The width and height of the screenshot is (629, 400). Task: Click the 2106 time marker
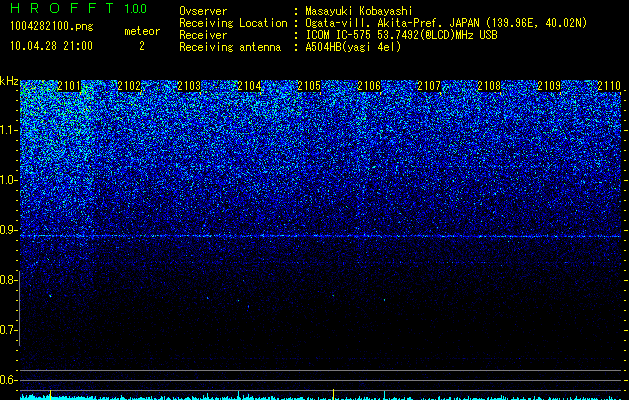tap(369, 86)
